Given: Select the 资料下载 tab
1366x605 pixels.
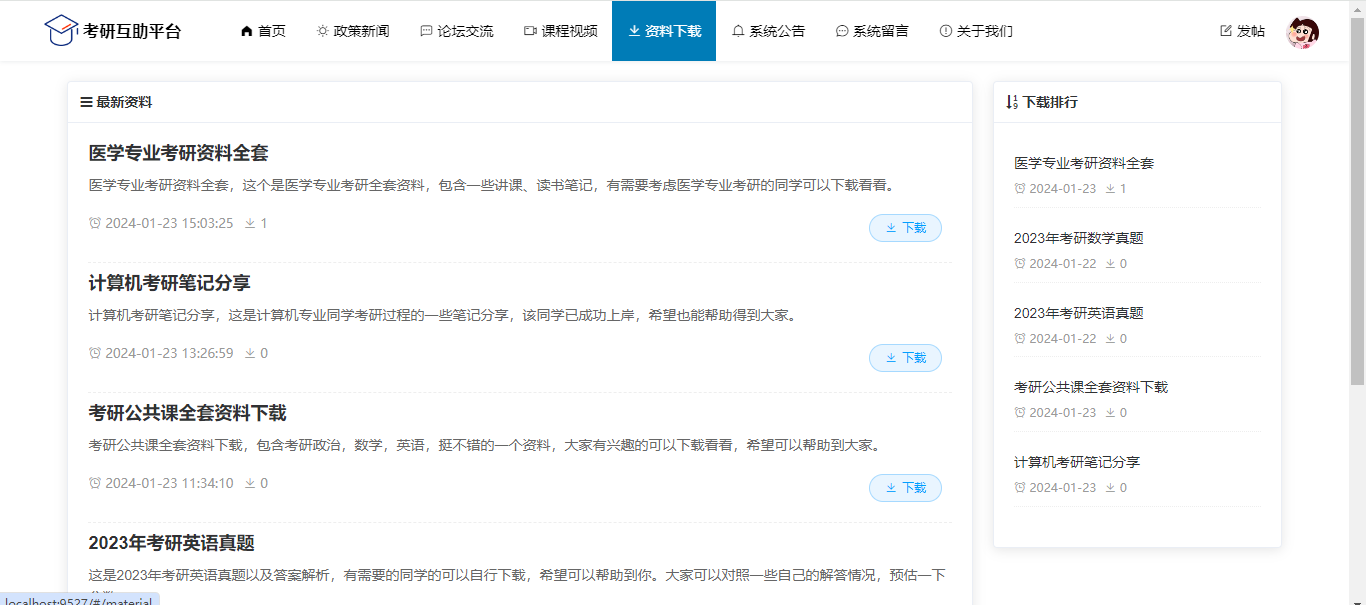Looking at the screenshot, I should point(664,31).
